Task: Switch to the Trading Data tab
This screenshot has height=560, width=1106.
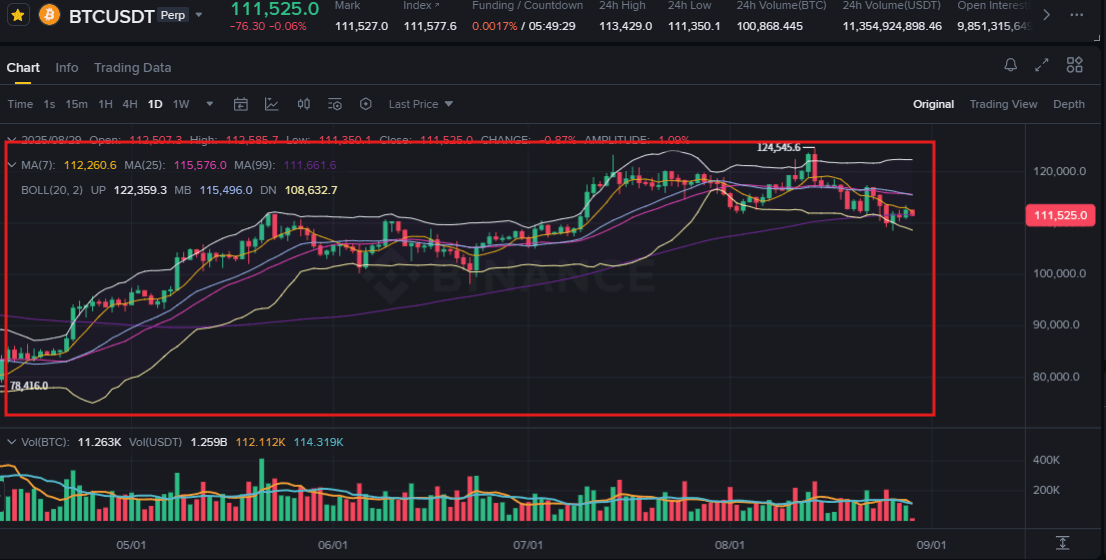Action: click(x=133, y=68)
